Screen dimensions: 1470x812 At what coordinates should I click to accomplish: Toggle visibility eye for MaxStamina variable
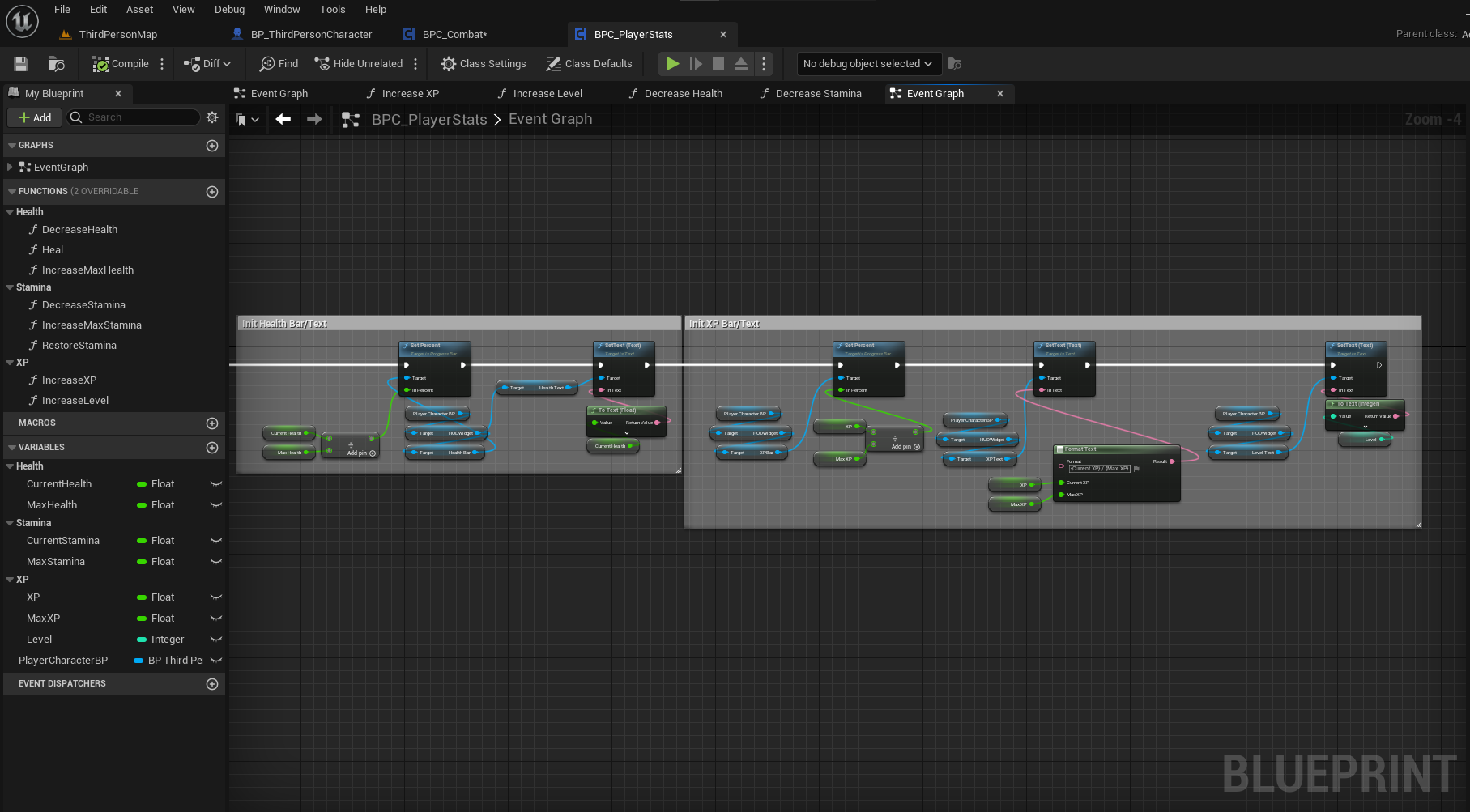click(216, 562)
